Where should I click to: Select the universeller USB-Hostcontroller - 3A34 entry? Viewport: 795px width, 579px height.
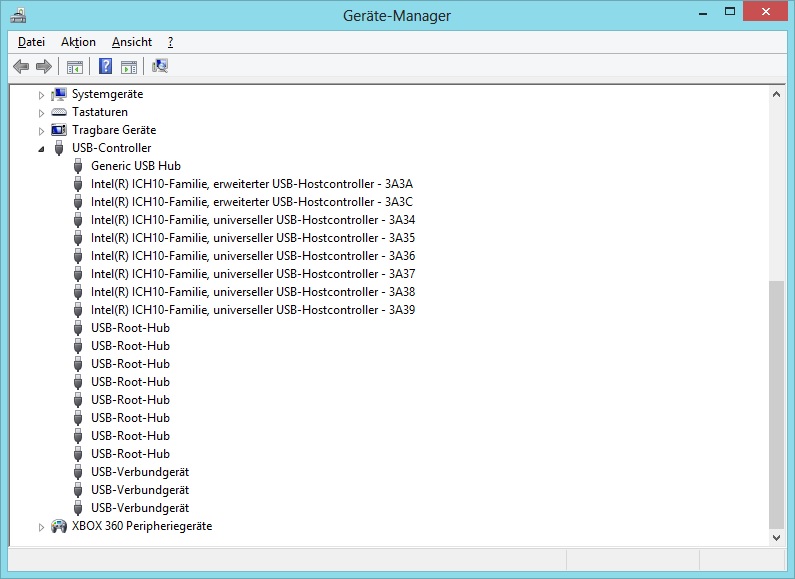[253, 220]
